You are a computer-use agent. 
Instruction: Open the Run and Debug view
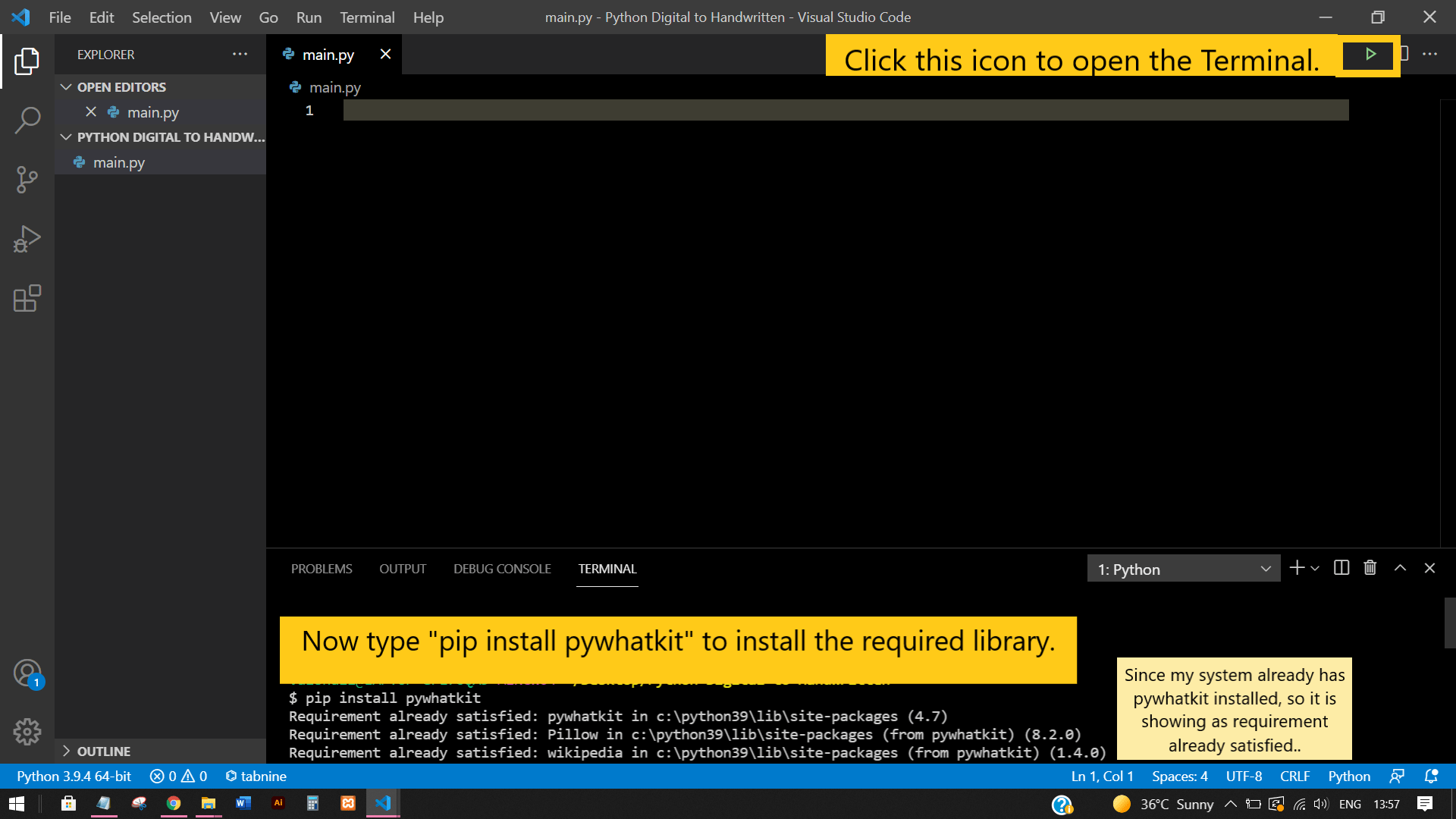tap(28, 239)
